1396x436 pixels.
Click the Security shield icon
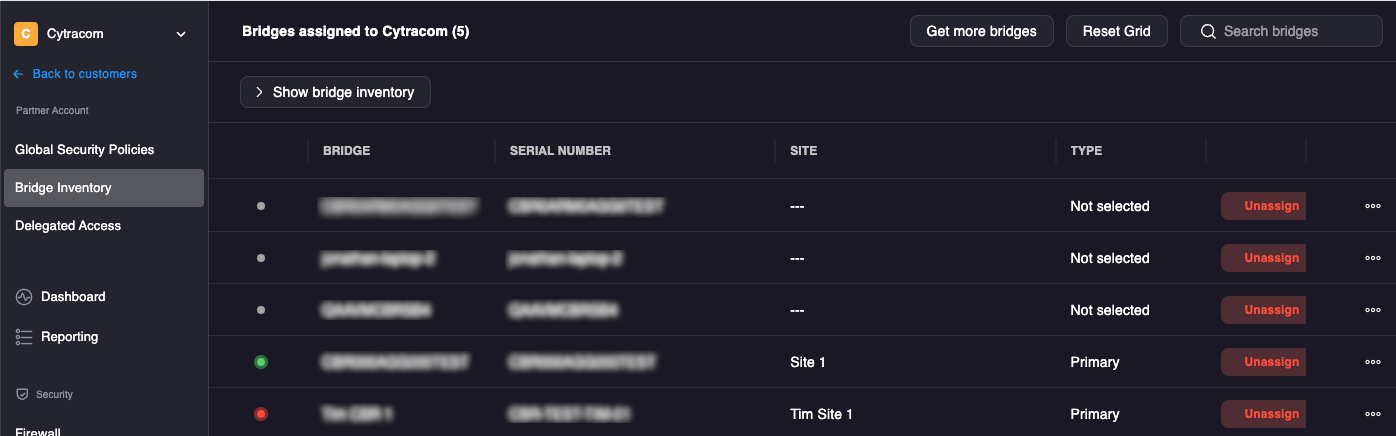[x=22, y=394]
